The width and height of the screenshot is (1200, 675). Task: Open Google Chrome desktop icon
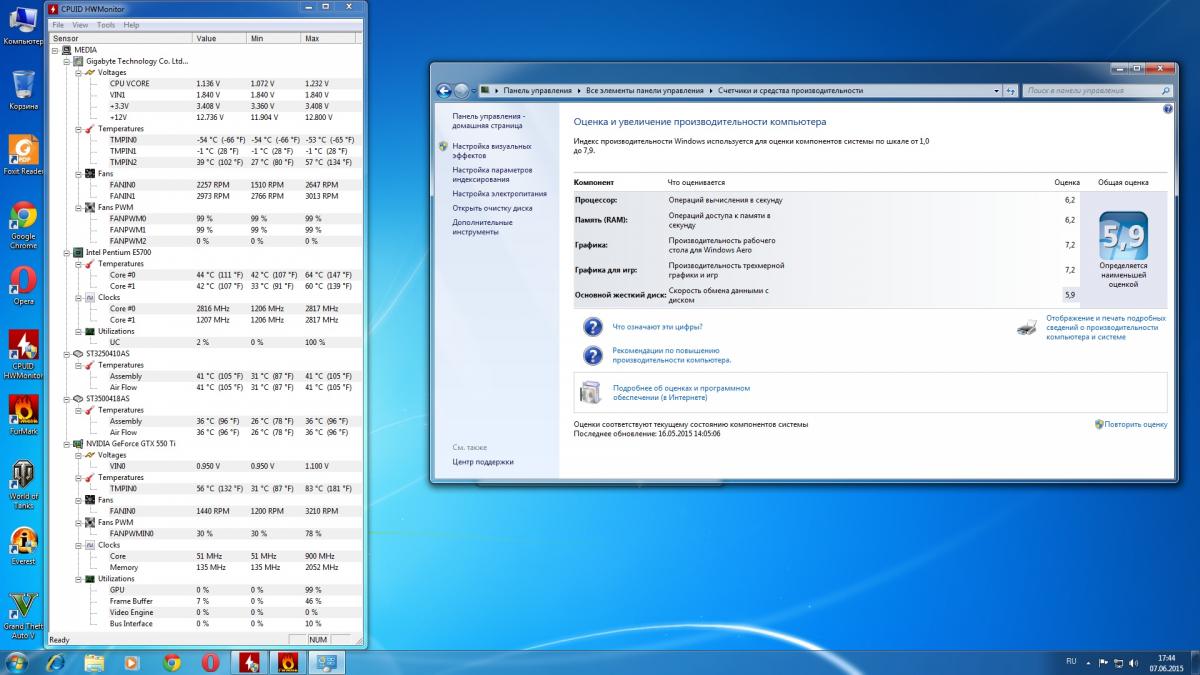pyautogui.click(x=23, y=225)
